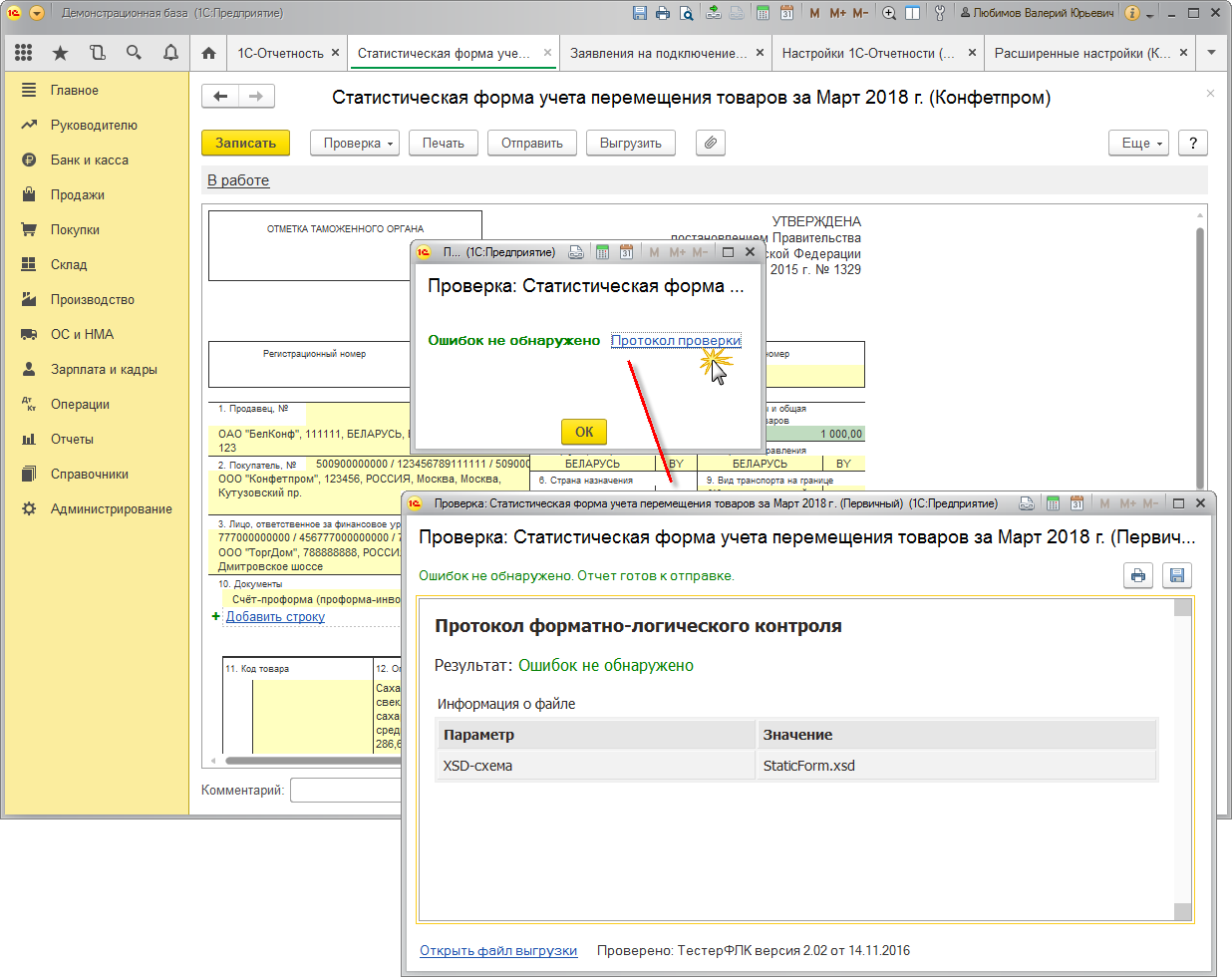This screenshot has height=979, width=1232.
Task: Click the search magnifier icon
Action: [134, 53]
